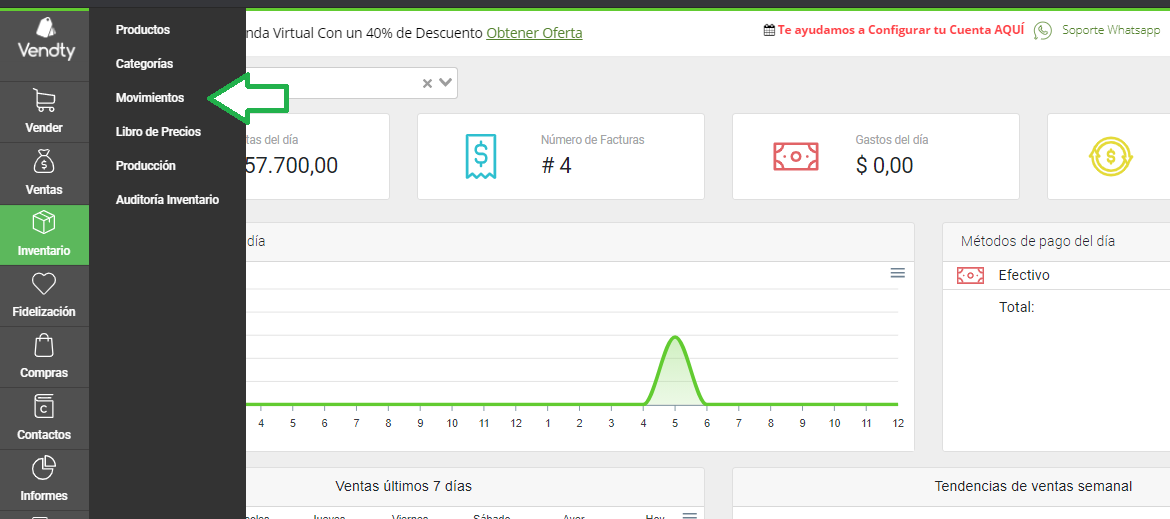Open the Contactos address book icon
The height and width of the screenshot is (519, 1170).
44,407
